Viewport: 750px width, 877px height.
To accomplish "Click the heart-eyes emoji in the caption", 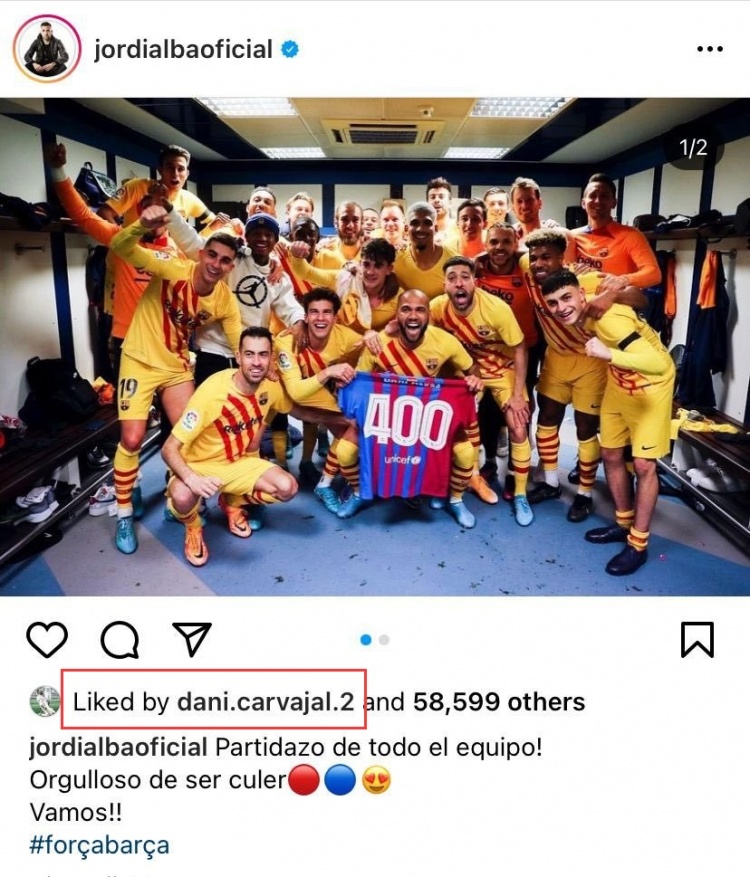I will pos(376,781).
